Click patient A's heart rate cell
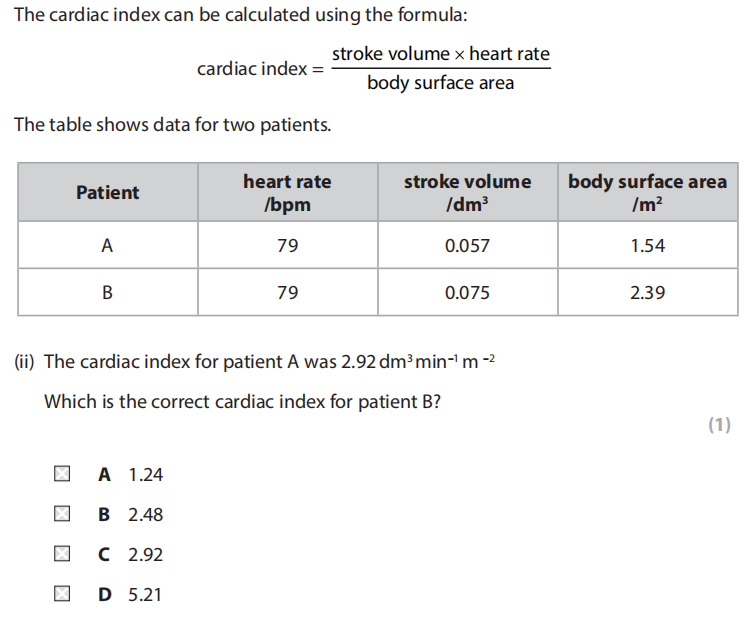 (287, 246)
